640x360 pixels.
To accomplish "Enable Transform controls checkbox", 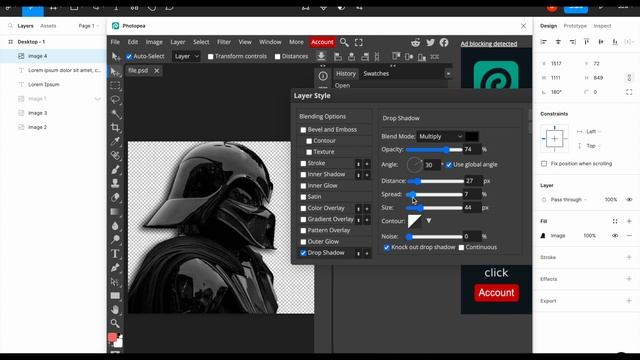I will 211,57.
